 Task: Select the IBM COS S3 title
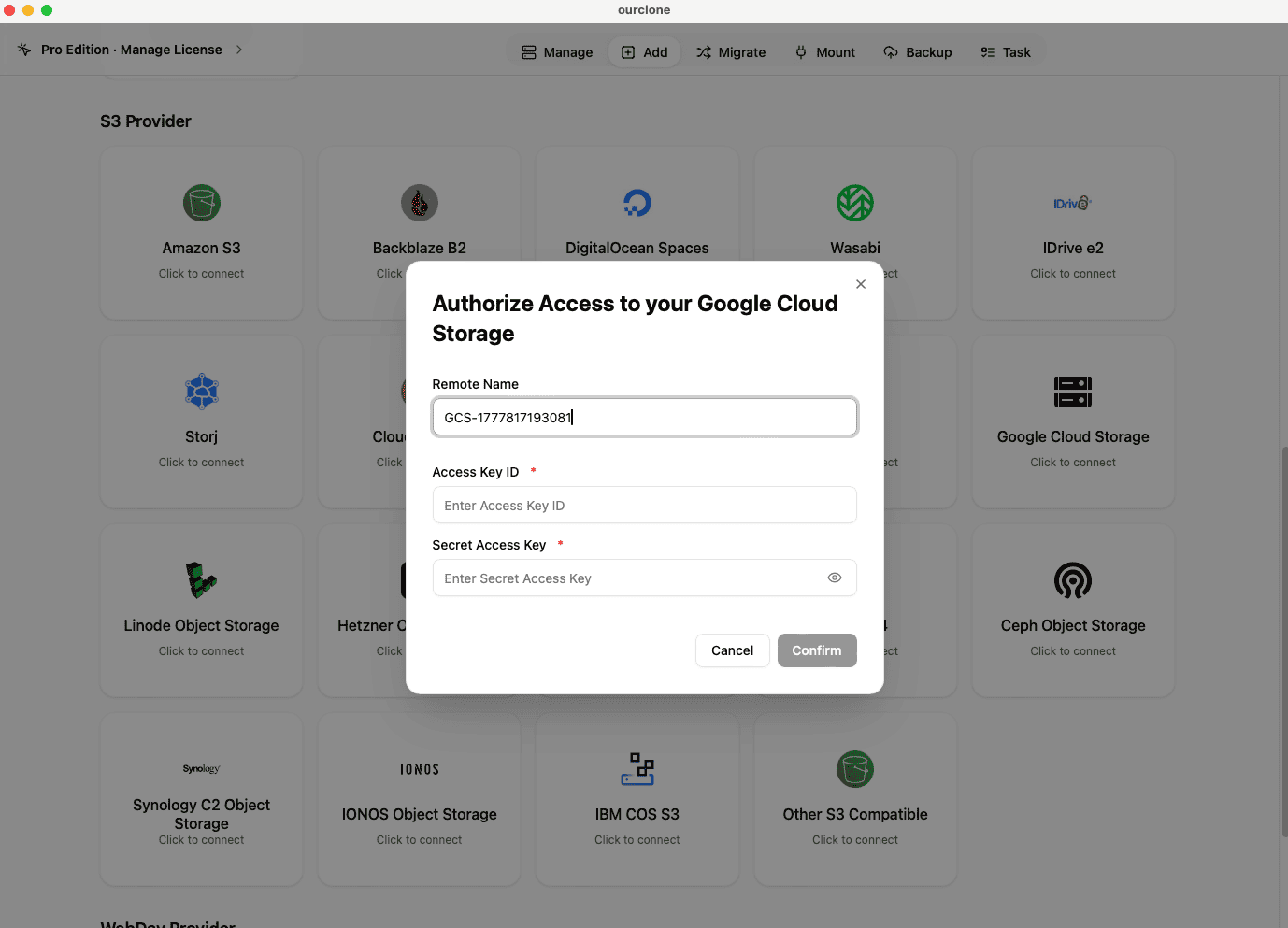tap(637, 814)
